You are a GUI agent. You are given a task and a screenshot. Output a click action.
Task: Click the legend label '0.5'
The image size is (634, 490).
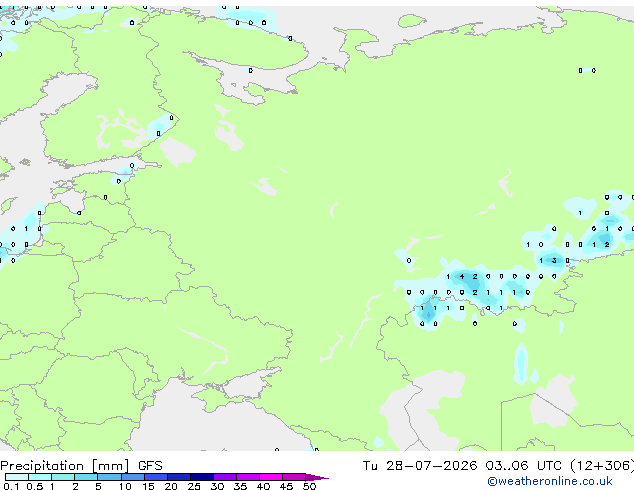[35, 486]
